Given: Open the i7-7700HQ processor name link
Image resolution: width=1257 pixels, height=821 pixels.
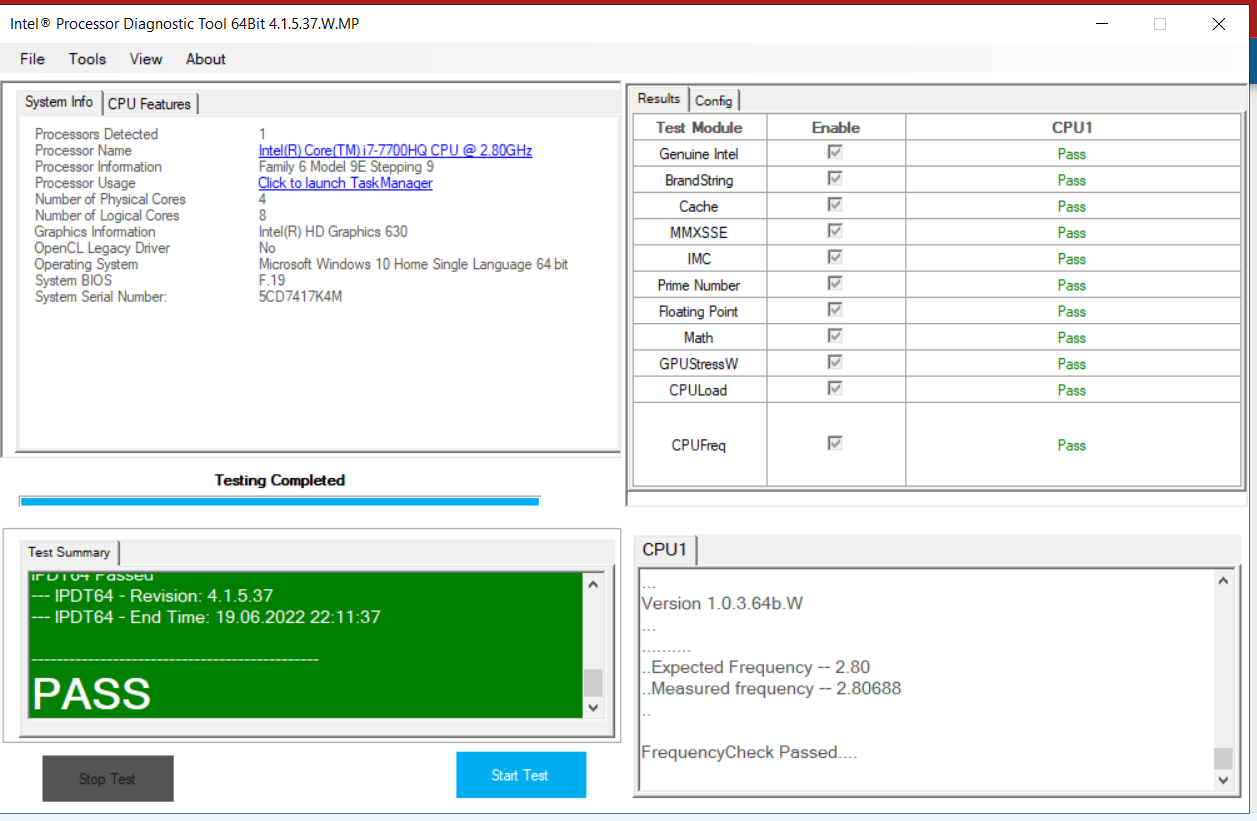Looking at the screenshot, I should (395, 151).
